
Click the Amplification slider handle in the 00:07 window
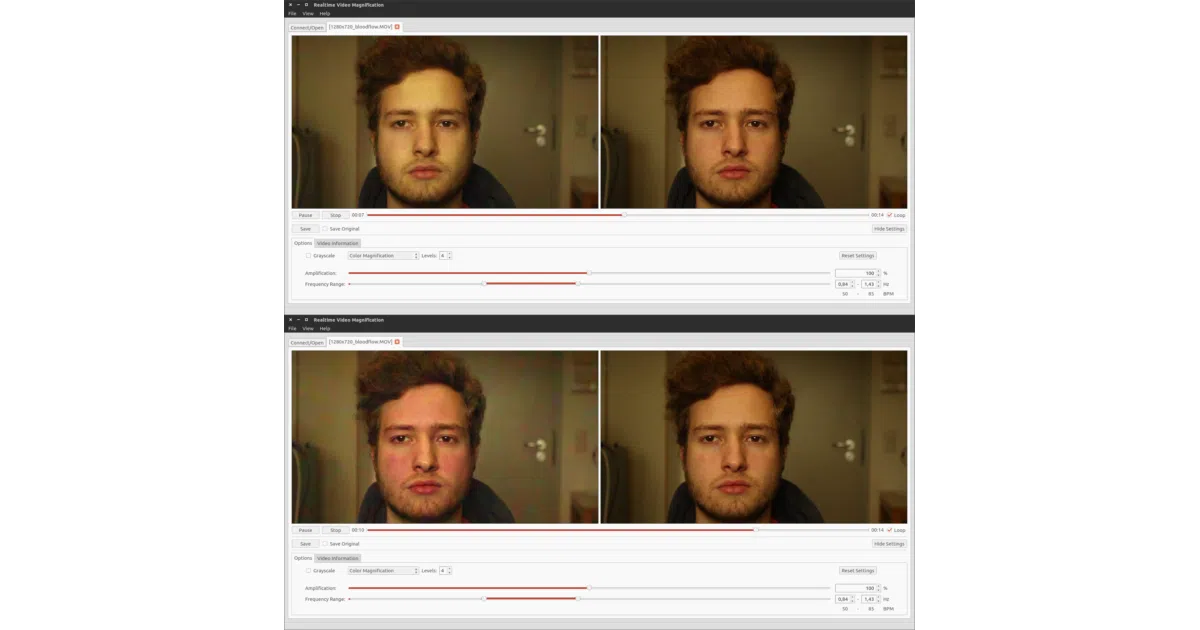tap(589, 273)
